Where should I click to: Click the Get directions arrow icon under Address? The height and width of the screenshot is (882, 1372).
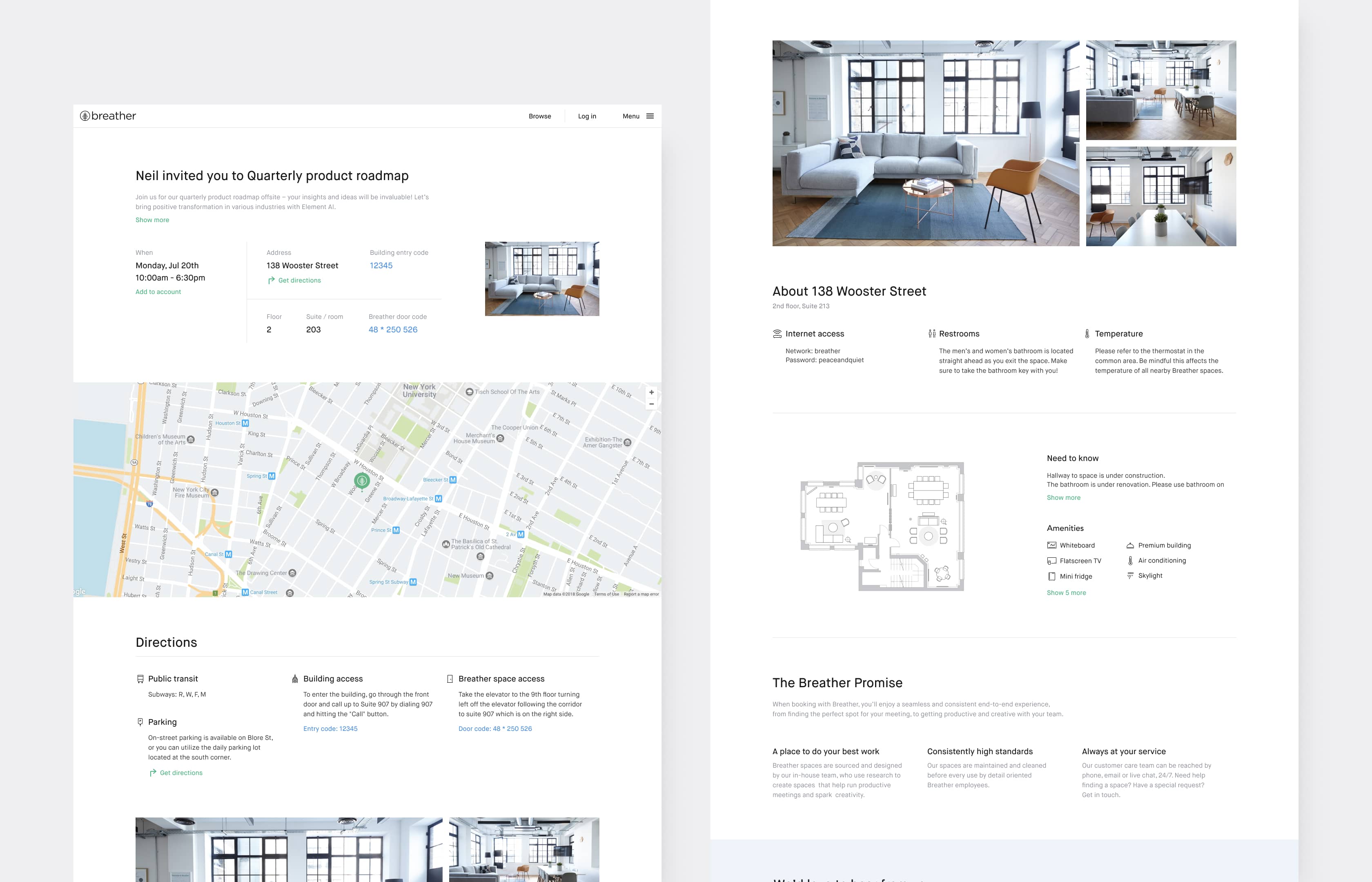(272, 280)
